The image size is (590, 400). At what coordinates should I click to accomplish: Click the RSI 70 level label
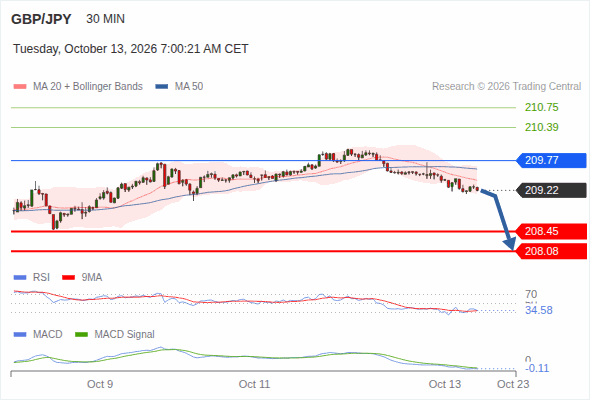pos(531,294)
